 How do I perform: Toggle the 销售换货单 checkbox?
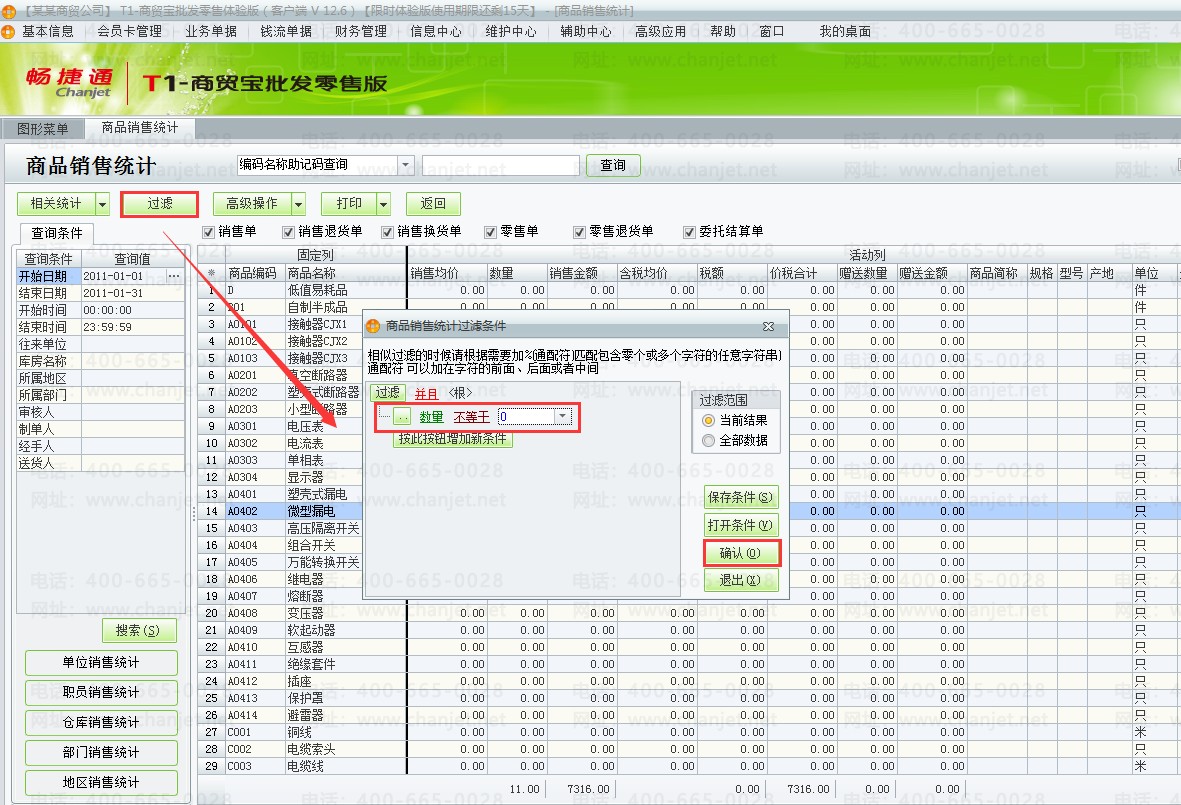coord(387,232)
